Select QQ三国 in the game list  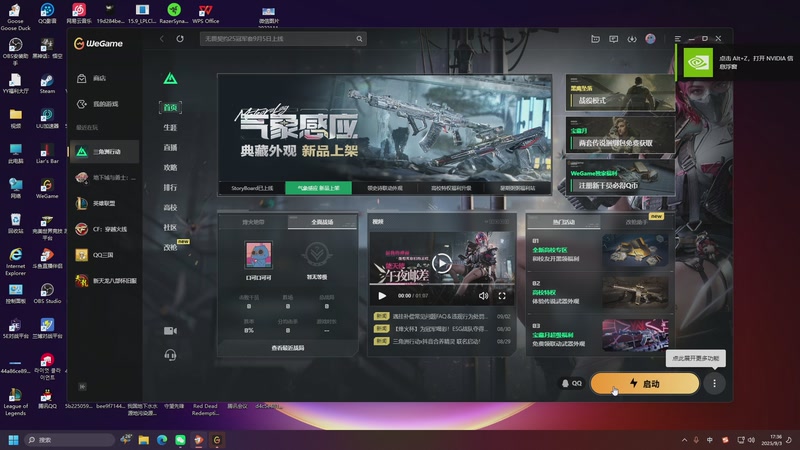click(x=104, y=255)
